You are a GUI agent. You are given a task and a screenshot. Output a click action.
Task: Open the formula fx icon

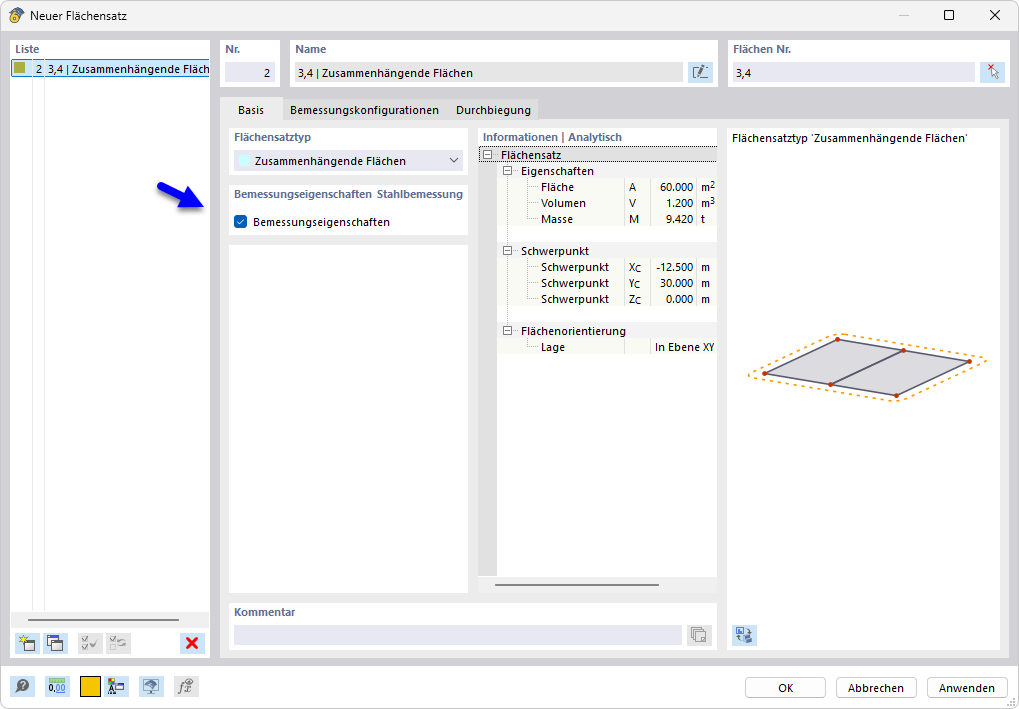click(x=187, y=686)
